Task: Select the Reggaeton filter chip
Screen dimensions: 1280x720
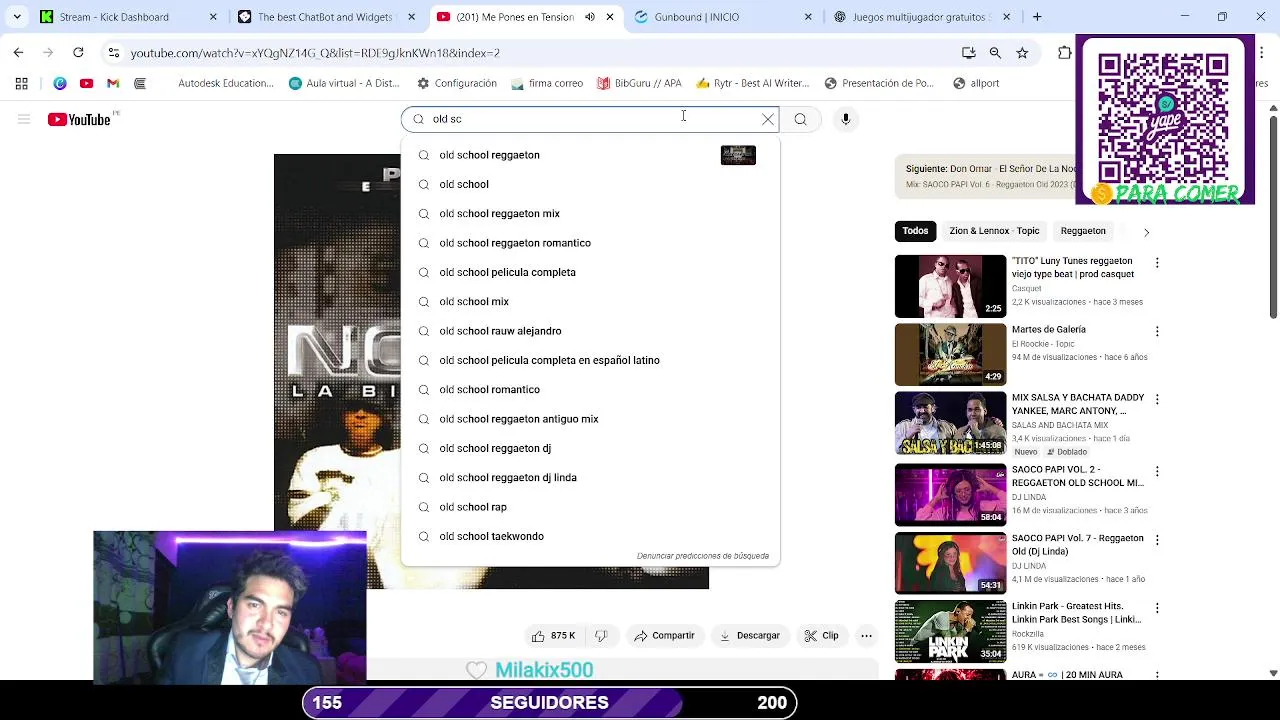Action: click(1083, 231)
